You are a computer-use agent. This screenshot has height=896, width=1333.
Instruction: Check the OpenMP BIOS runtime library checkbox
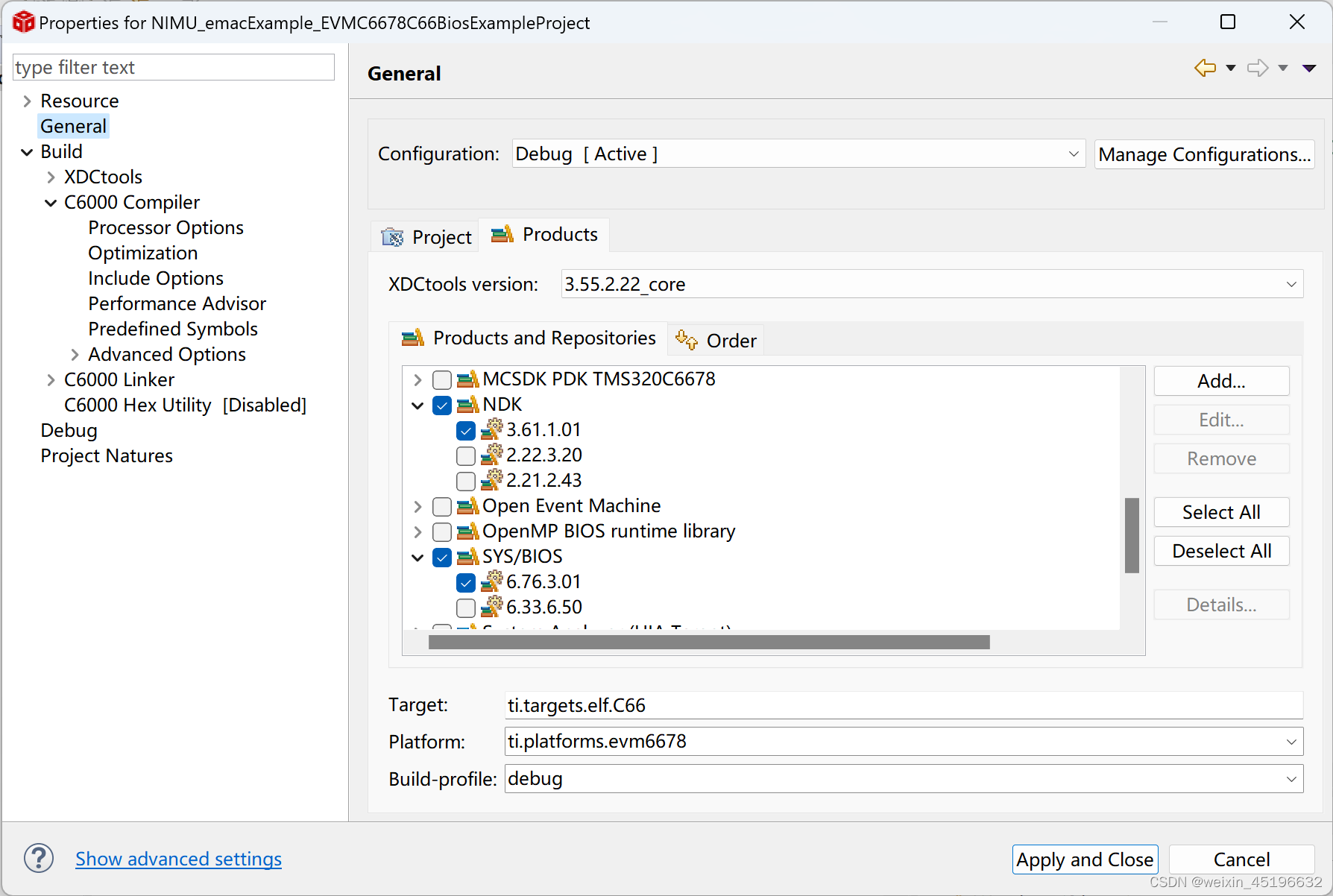(x=442, y=532)
